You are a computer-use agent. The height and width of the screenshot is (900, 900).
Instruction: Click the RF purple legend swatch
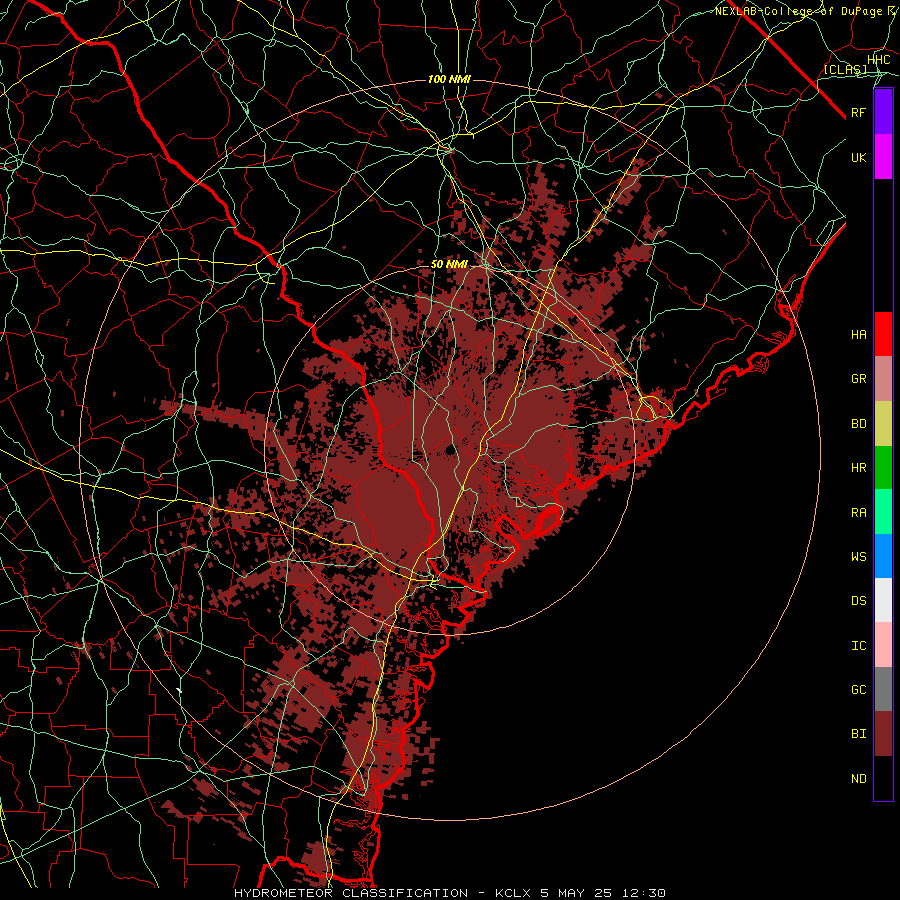click(883, 112)
